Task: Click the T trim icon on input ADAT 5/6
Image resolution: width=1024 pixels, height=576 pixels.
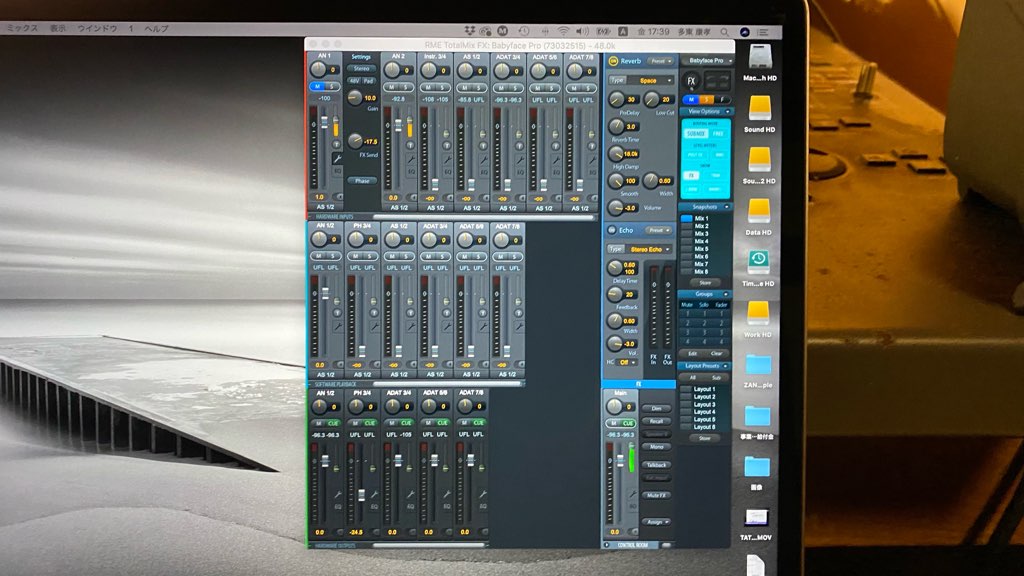Action: click(x=556, y=146)
